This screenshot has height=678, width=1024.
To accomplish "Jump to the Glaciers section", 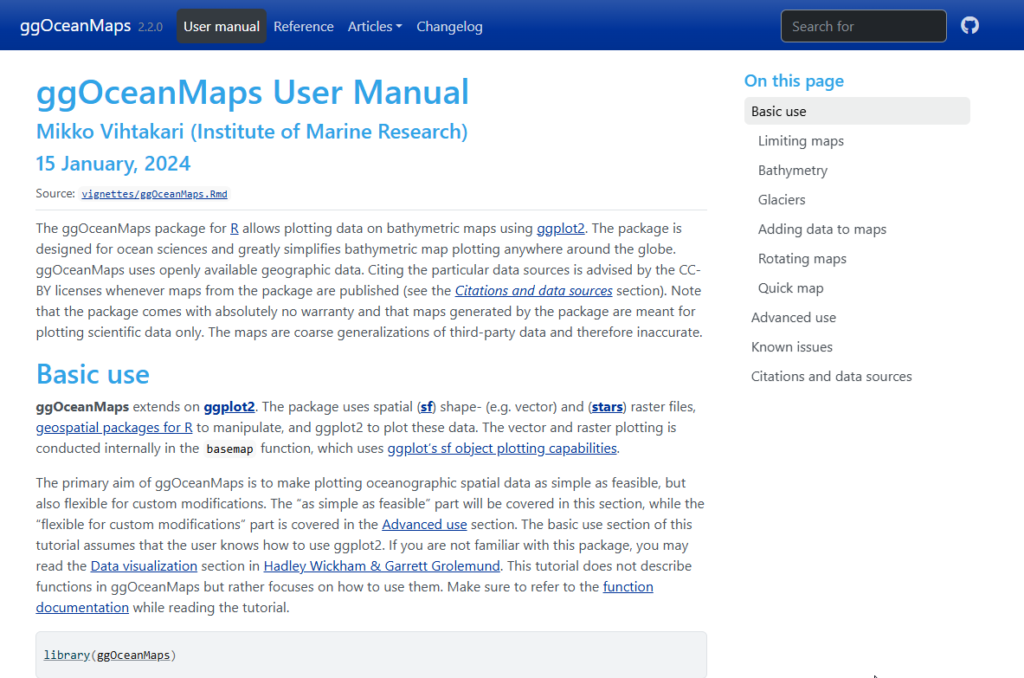I will pos(781,200).
